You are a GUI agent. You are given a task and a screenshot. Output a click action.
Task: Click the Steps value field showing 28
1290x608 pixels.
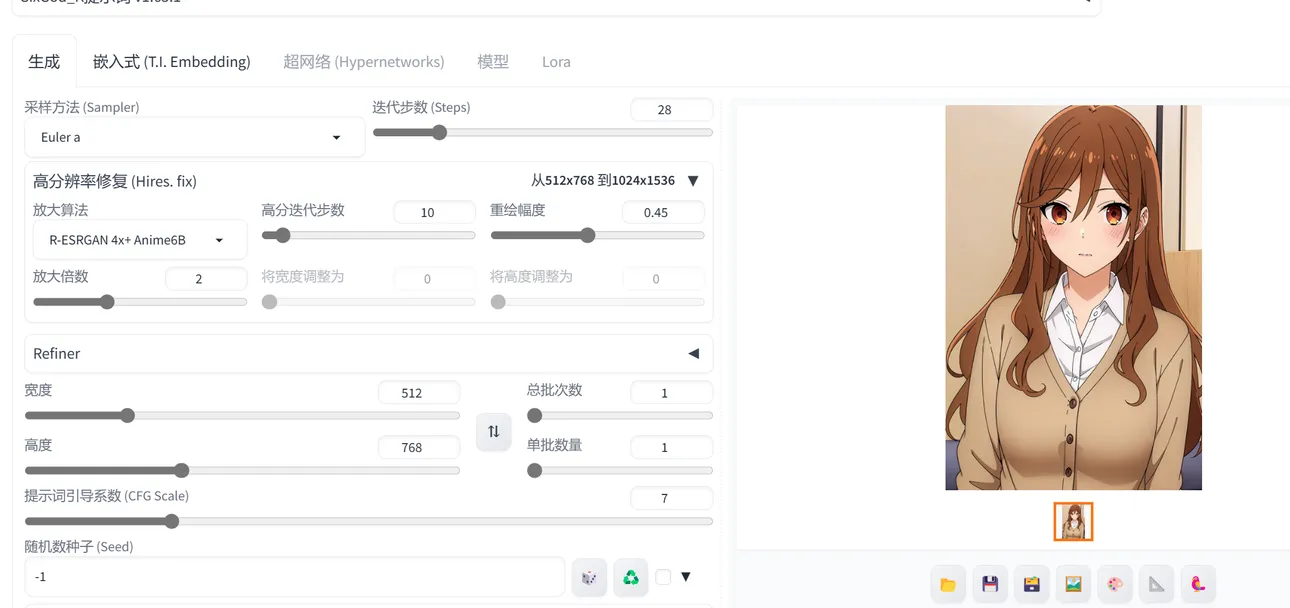click(672, 110)
